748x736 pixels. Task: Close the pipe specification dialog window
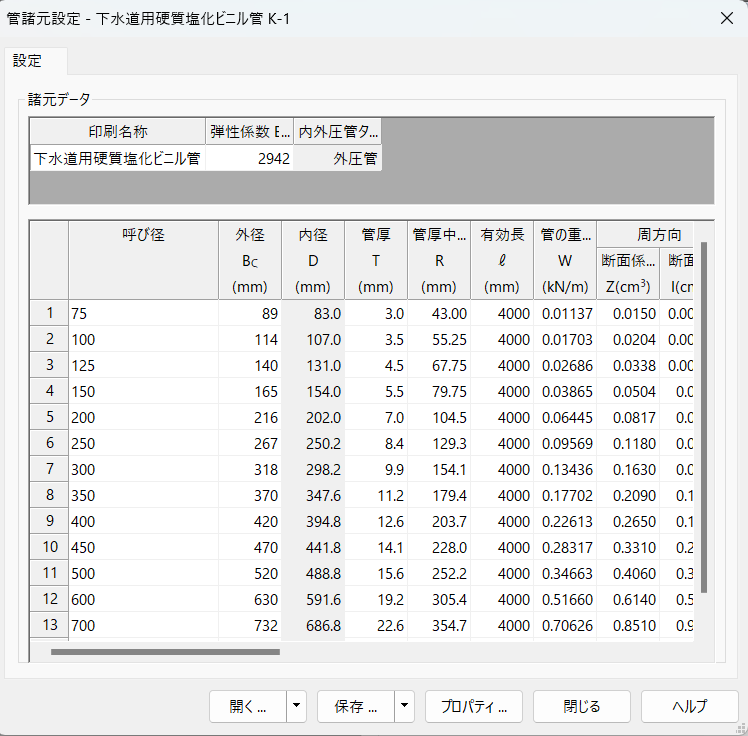click(725, 19)
